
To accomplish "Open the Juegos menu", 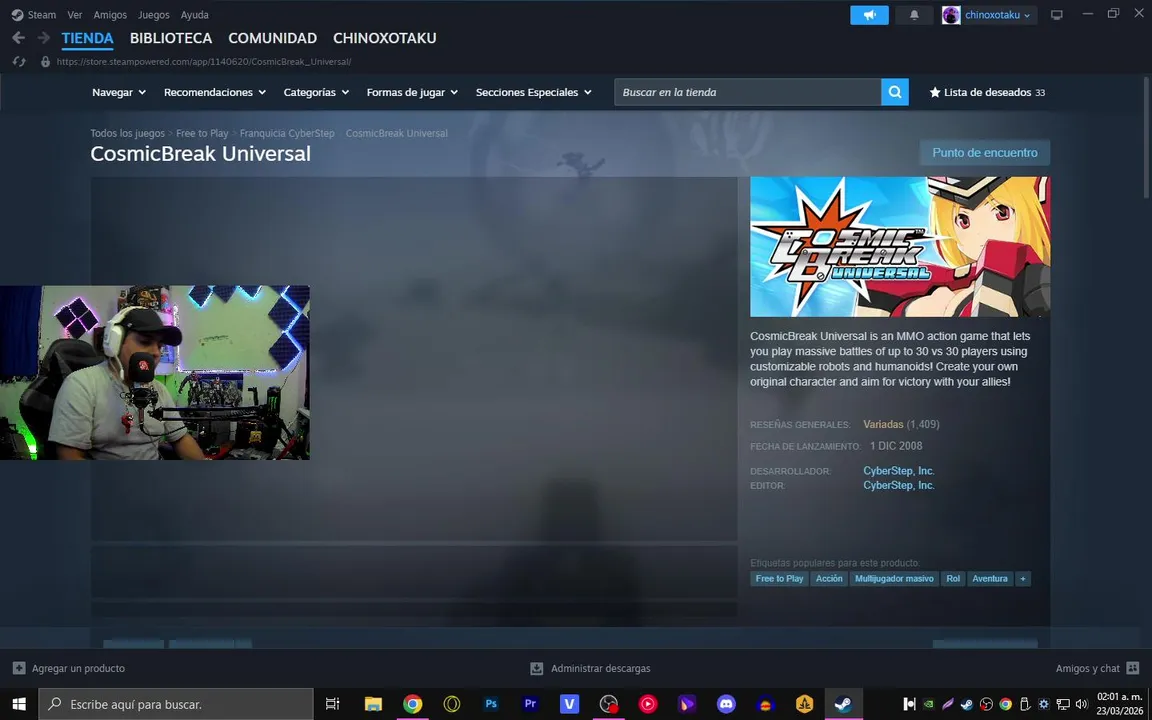I will point(154,15).
